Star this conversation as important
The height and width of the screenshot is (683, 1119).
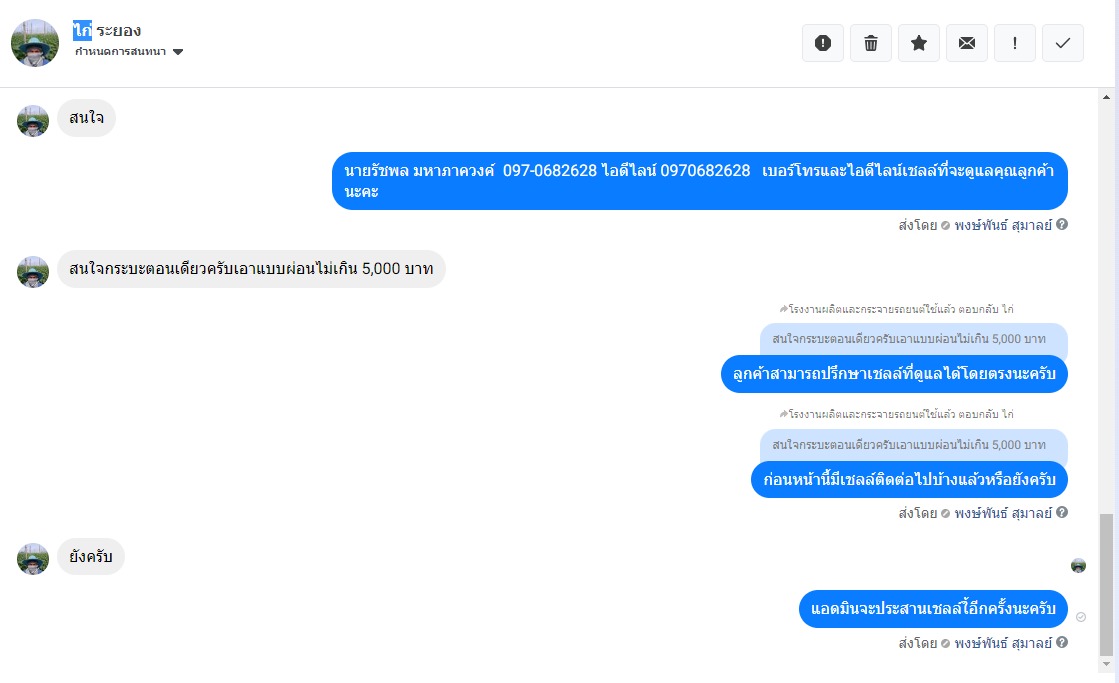tap(919, 44)
